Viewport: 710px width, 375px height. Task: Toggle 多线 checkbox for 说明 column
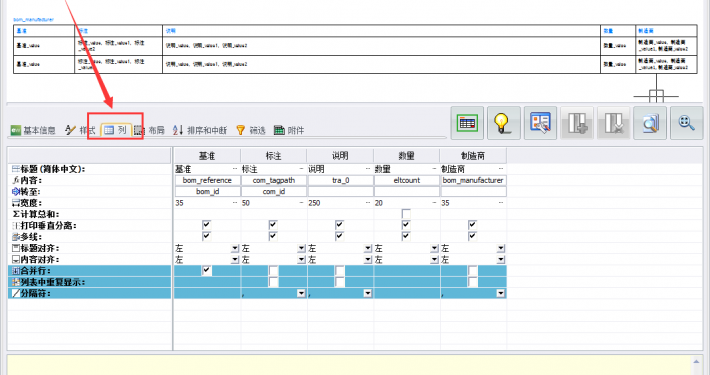(x=340, y=236)
